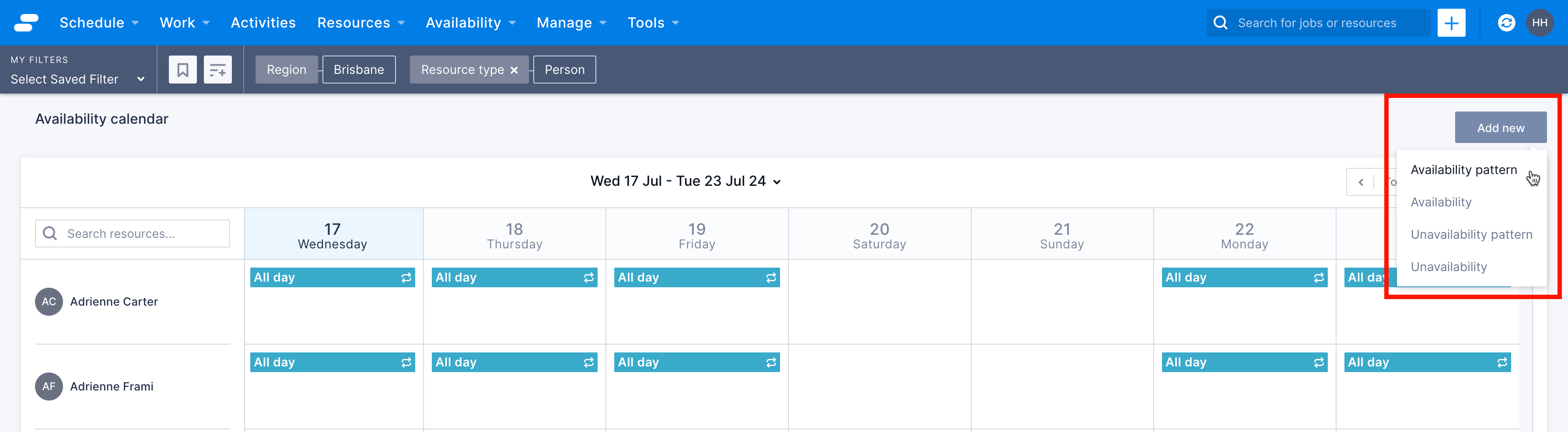Click the Search resources field
Screen dimensions: 1568x432
[x=133, y=233]
